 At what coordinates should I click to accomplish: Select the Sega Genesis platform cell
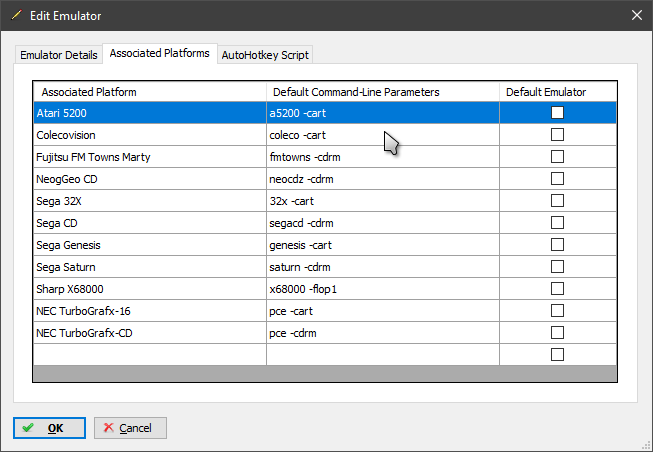[150, 245]
